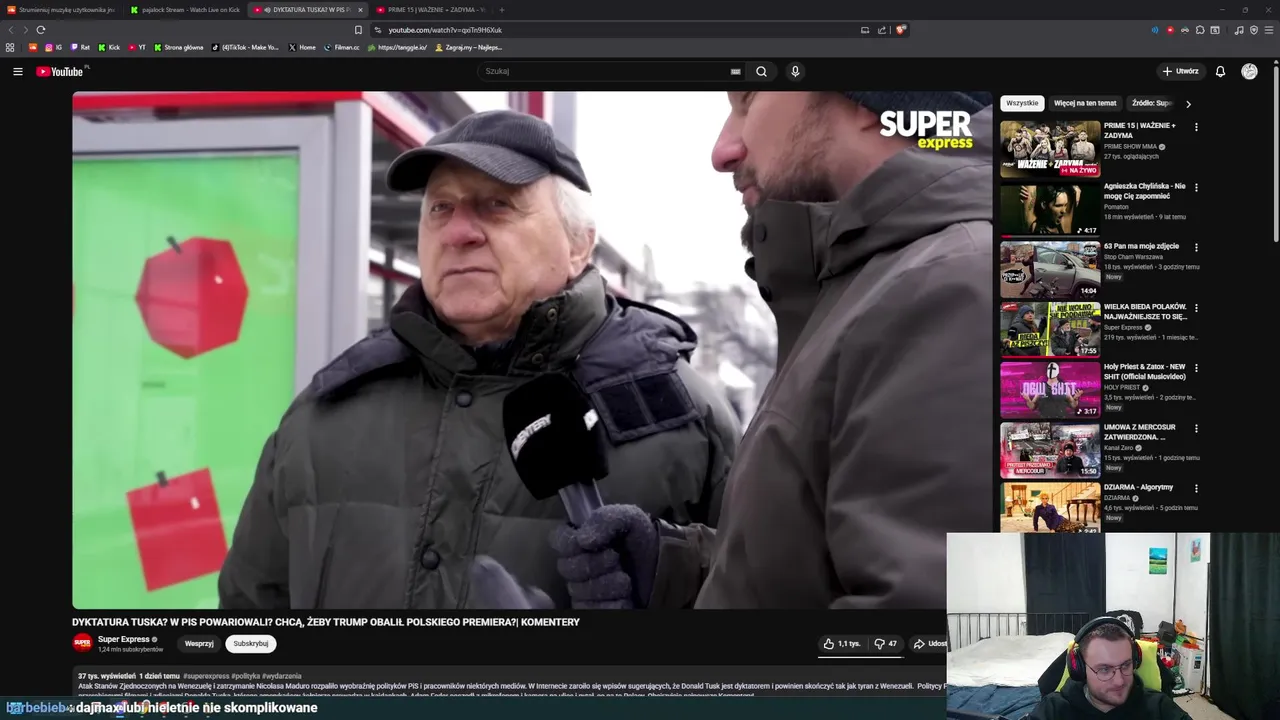Open the site settings icon in address bar
1280x720 pixels.
point(378,30)
